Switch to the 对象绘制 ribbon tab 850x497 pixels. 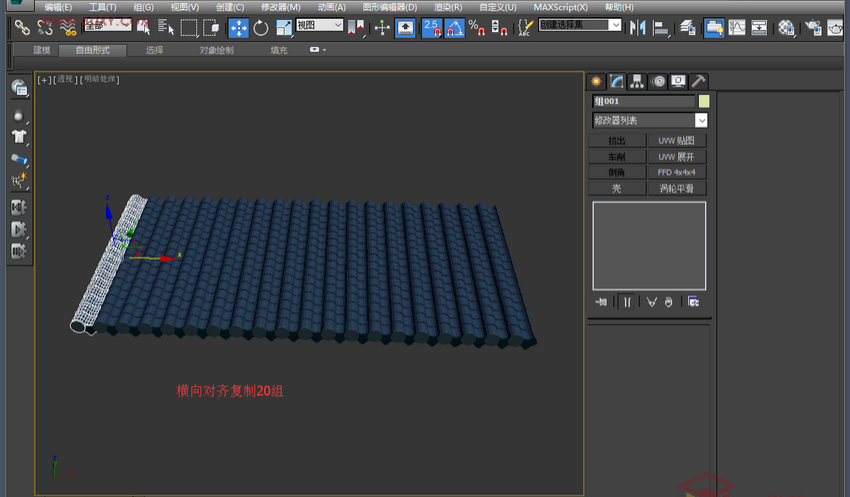[x=216, y=50]
